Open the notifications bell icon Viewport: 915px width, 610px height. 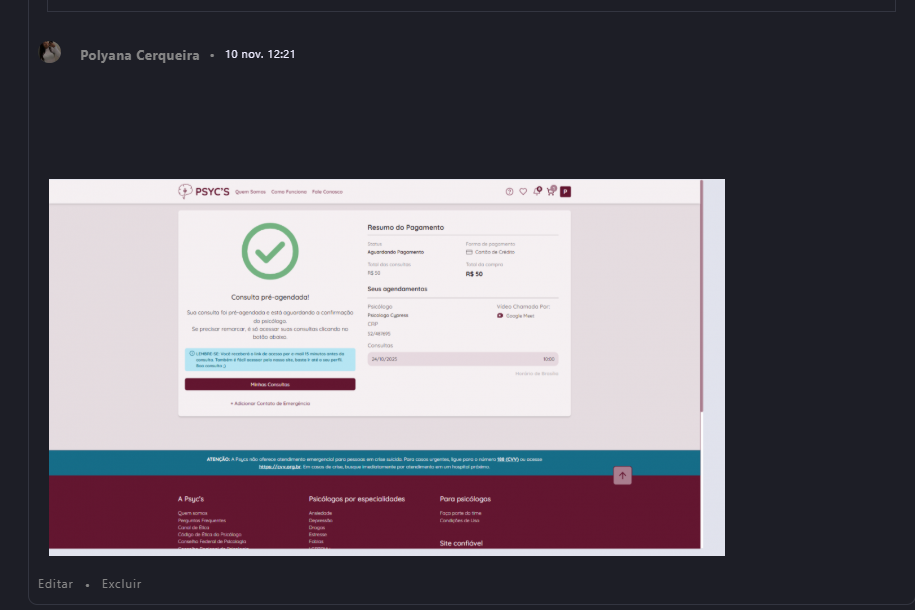(536, 191)
